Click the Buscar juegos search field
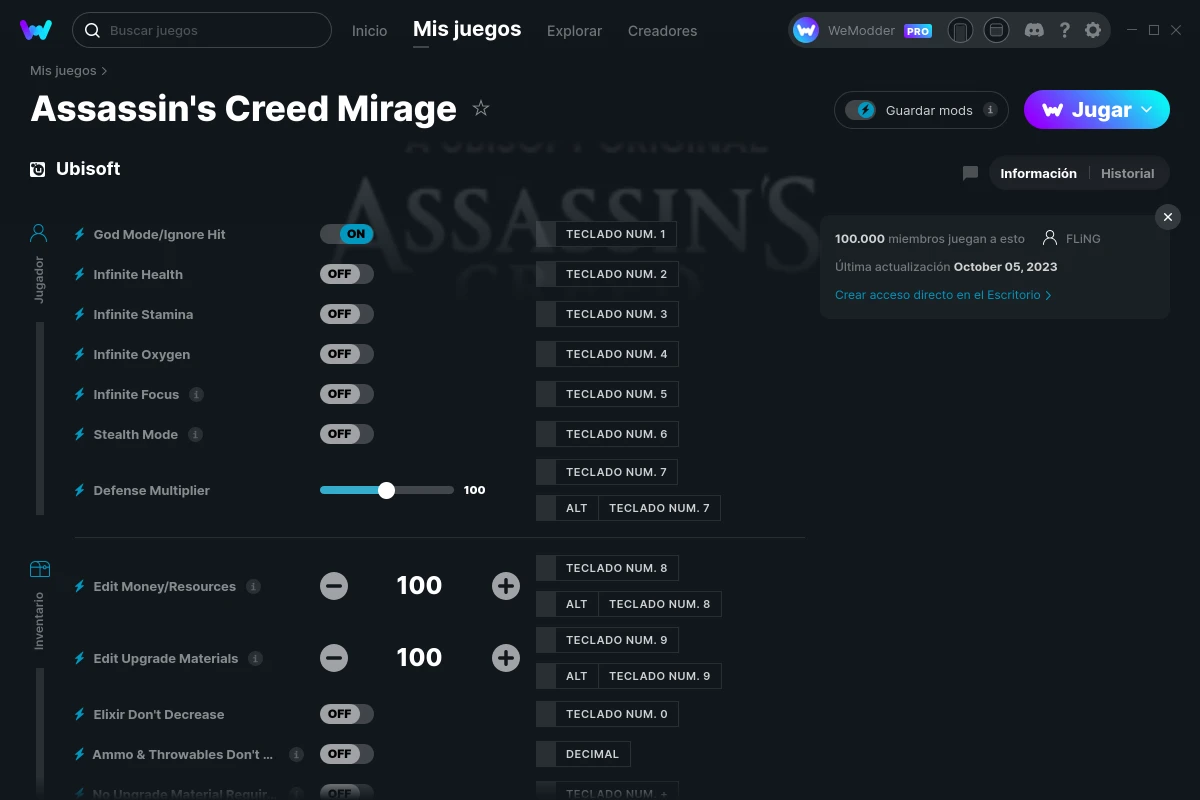The height and width of the screenshot is (800, 1200). [x=202, y=31]
